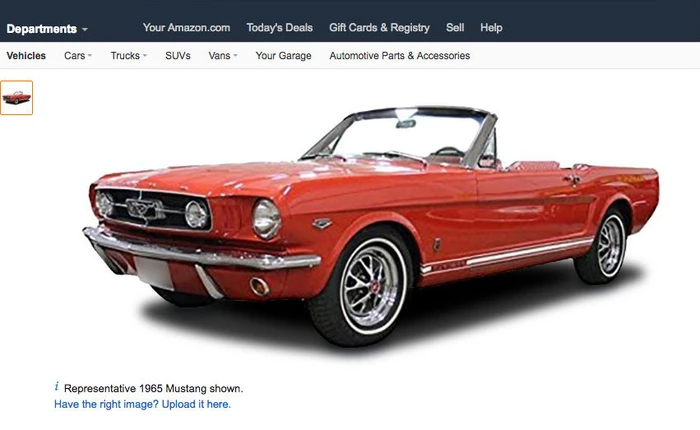
Task: Open the Help page
Action: (x=491, y=28)
